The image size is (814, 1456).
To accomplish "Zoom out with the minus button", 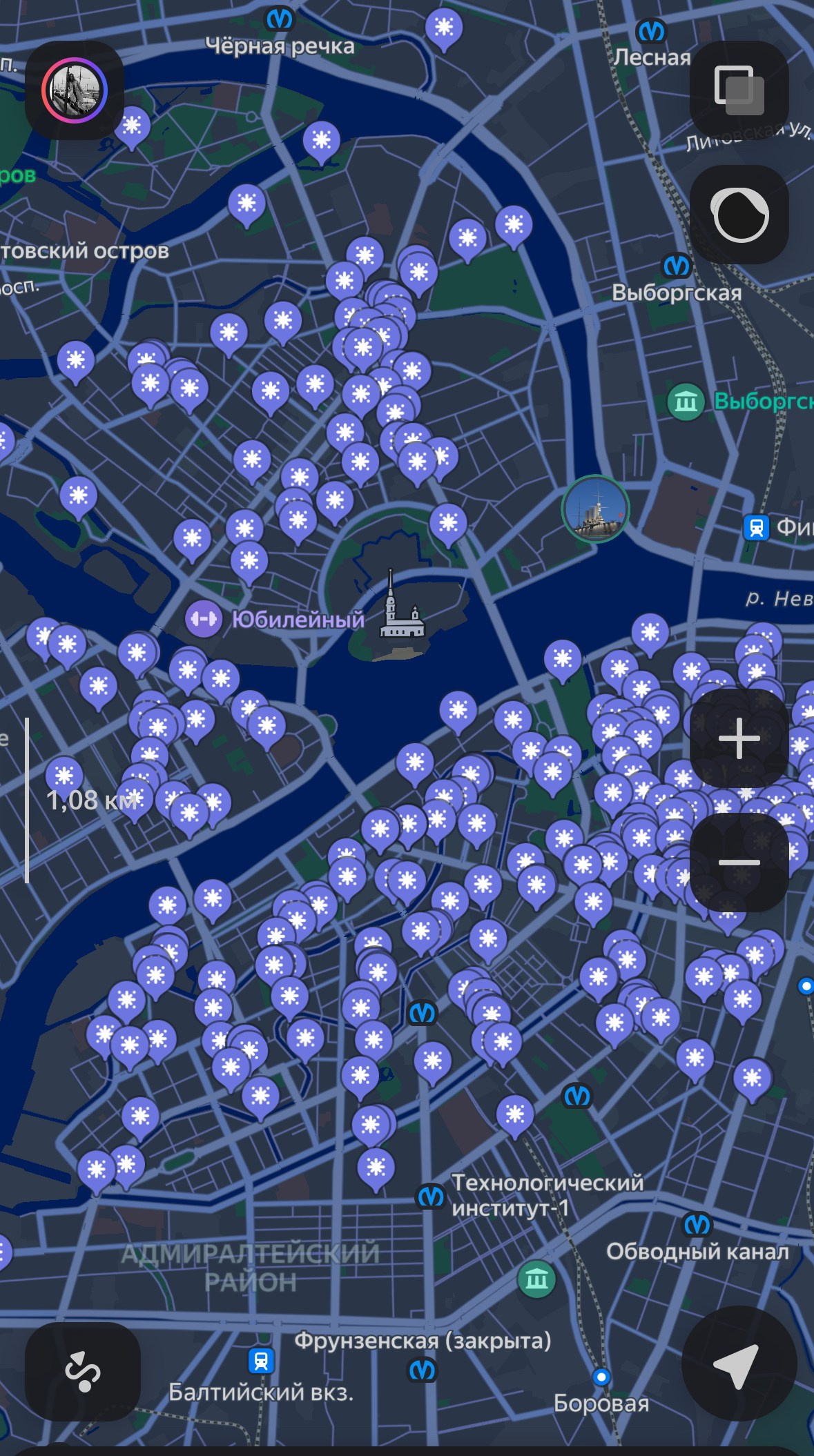I will (739, 863).
